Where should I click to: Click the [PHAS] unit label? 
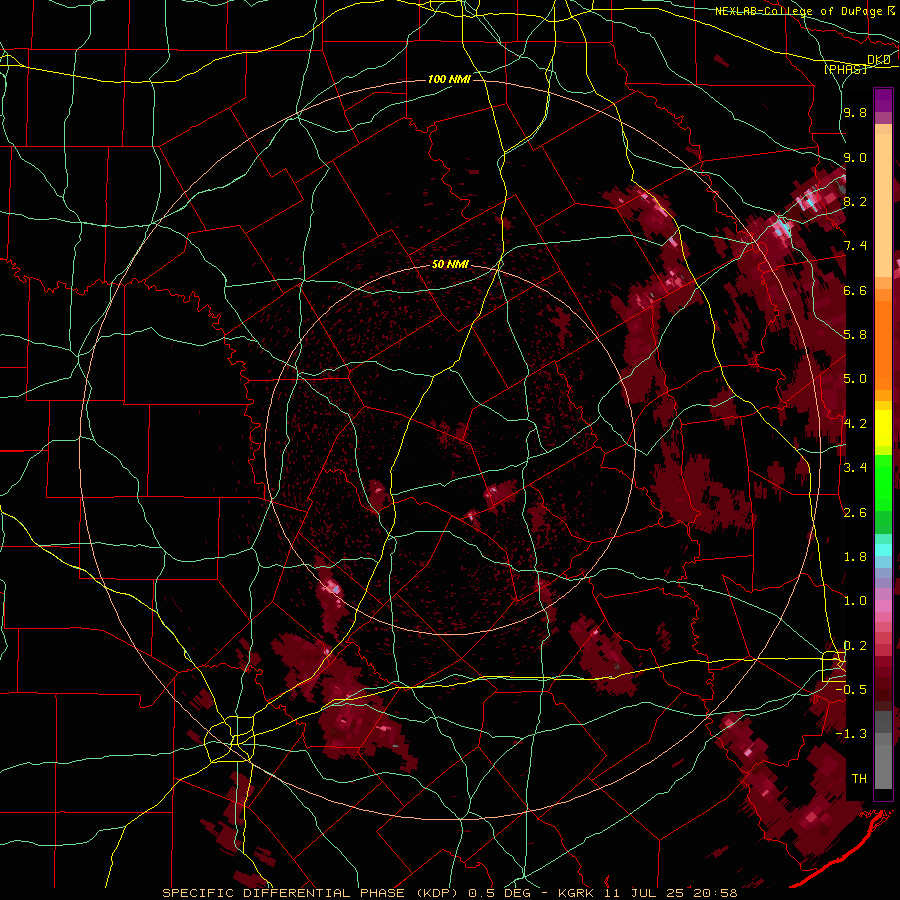[845, 69]
